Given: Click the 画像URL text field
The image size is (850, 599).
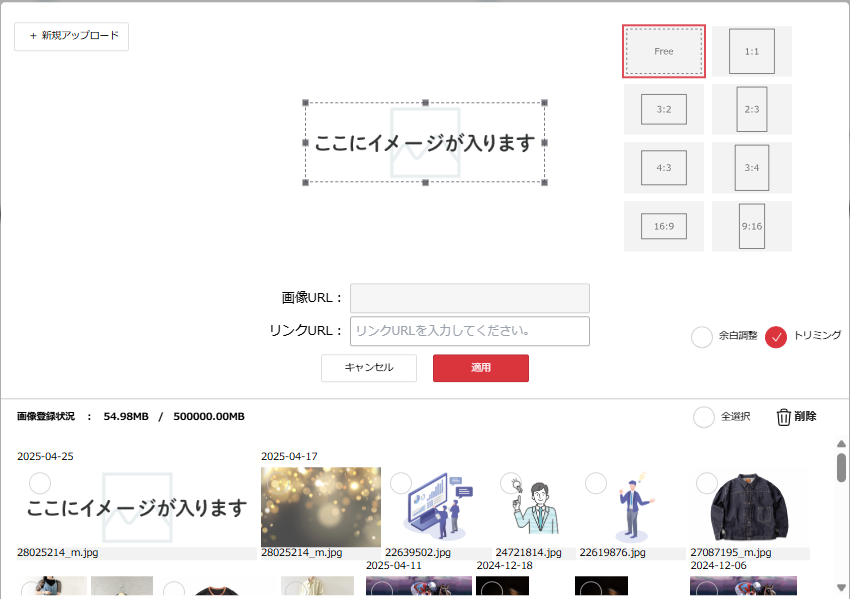Looking at the screenshot, I should [x=469, y=298].
